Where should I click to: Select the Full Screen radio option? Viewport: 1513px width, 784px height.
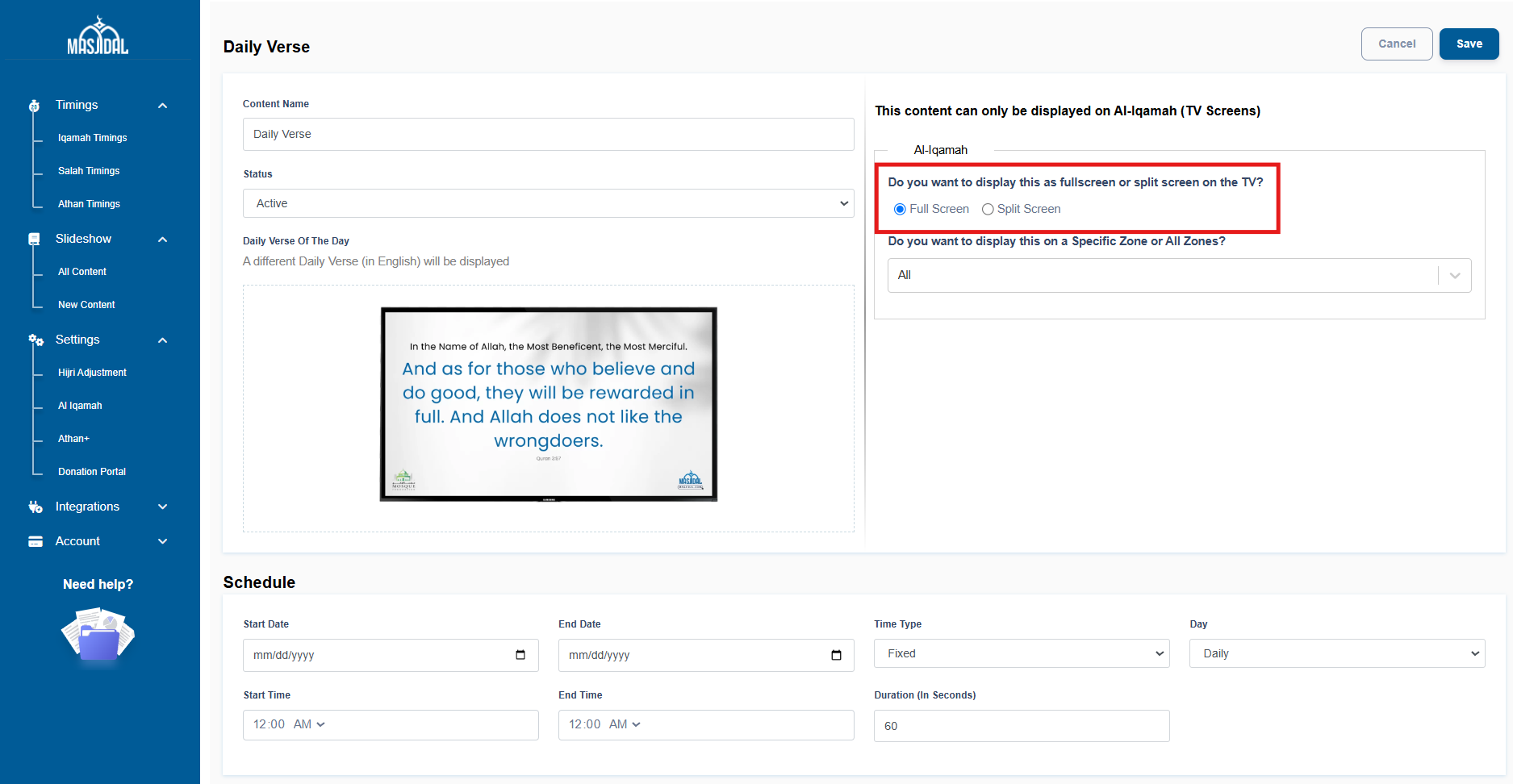point(900,210)
